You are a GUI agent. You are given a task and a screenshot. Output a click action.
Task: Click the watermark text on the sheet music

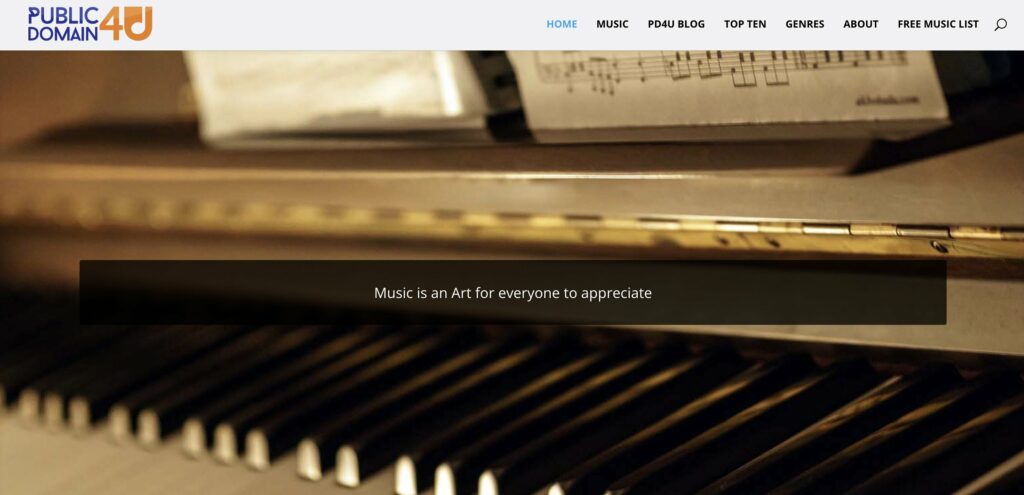[887, 101]
